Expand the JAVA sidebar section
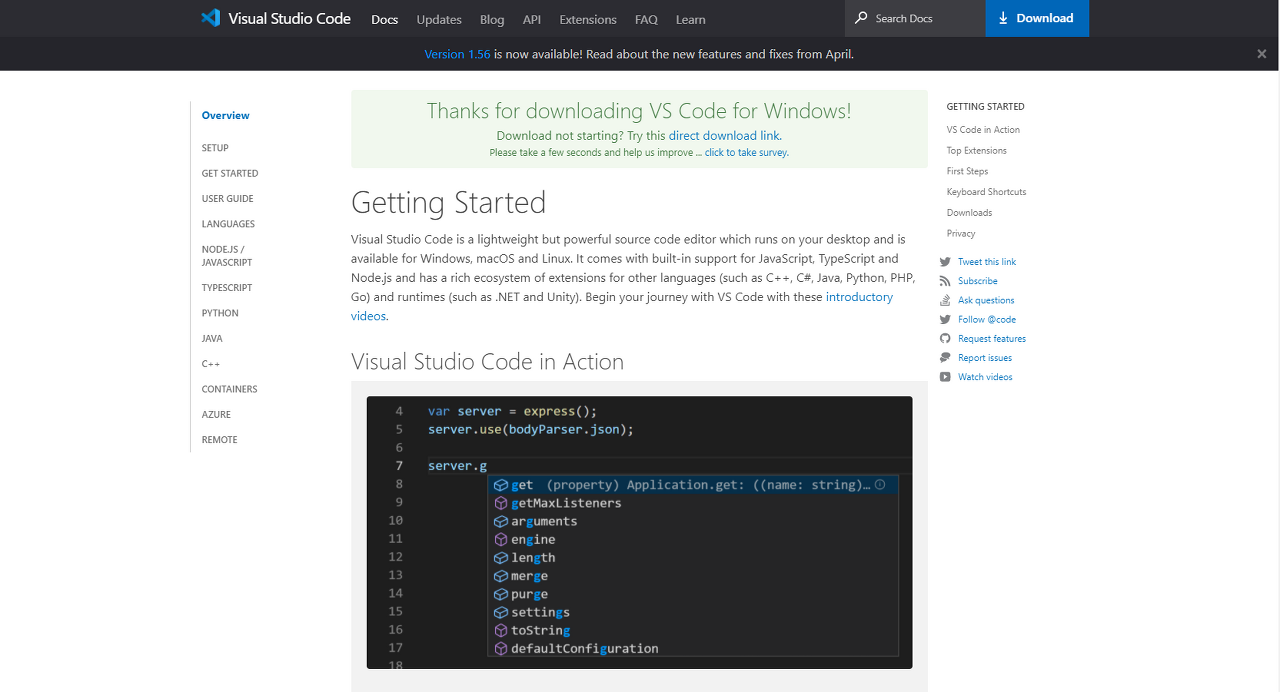The image size is (1280, 692). [x=212, y=339]
